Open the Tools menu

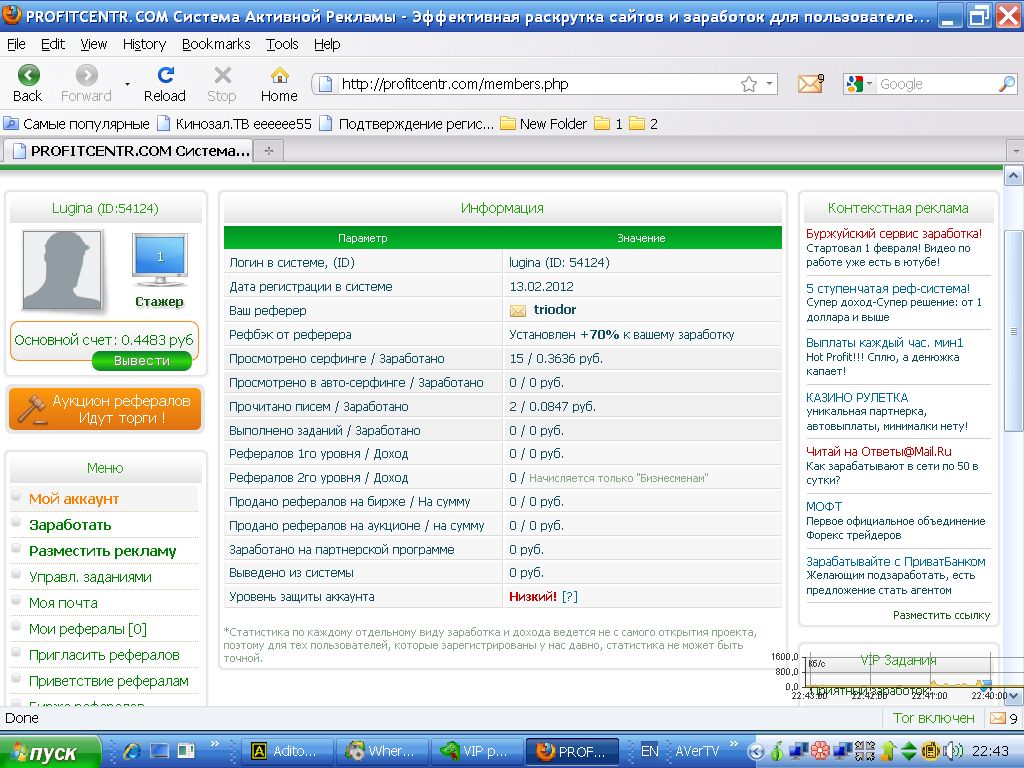(282, 44)
